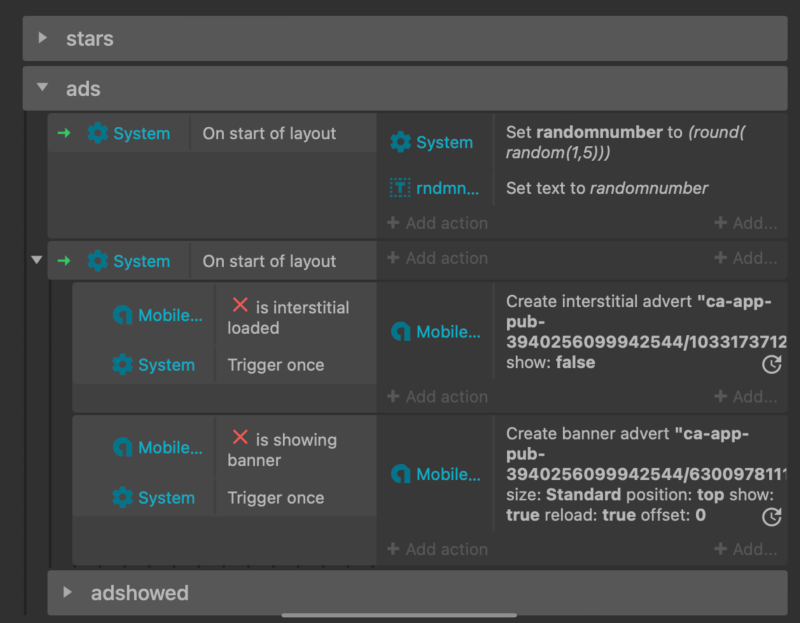Screen dimensions: 800x623
Task: Select second On start of layout condition
Action: coord(269,261)
